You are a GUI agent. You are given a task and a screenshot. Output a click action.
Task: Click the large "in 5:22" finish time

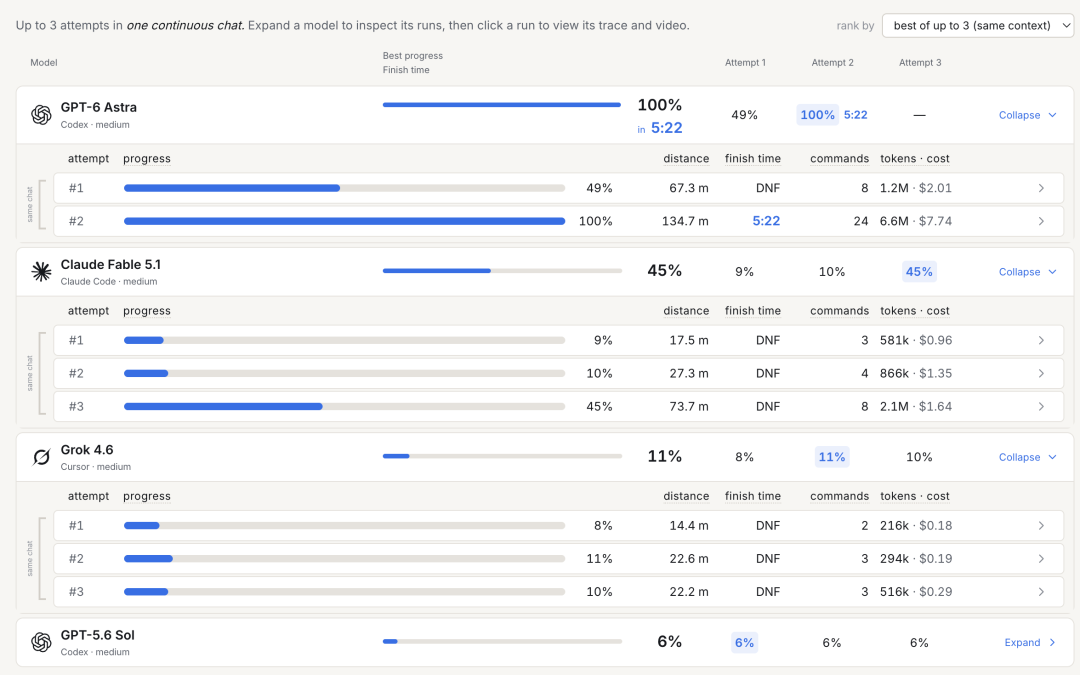tap(660, 128)
